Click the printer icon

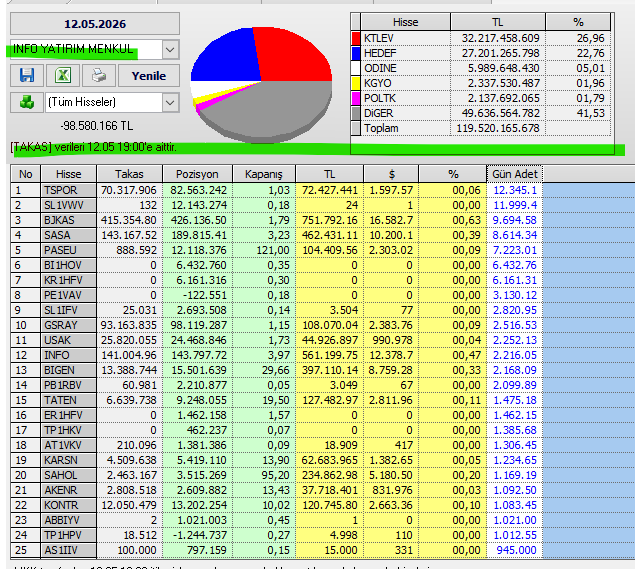click(99, 75)
